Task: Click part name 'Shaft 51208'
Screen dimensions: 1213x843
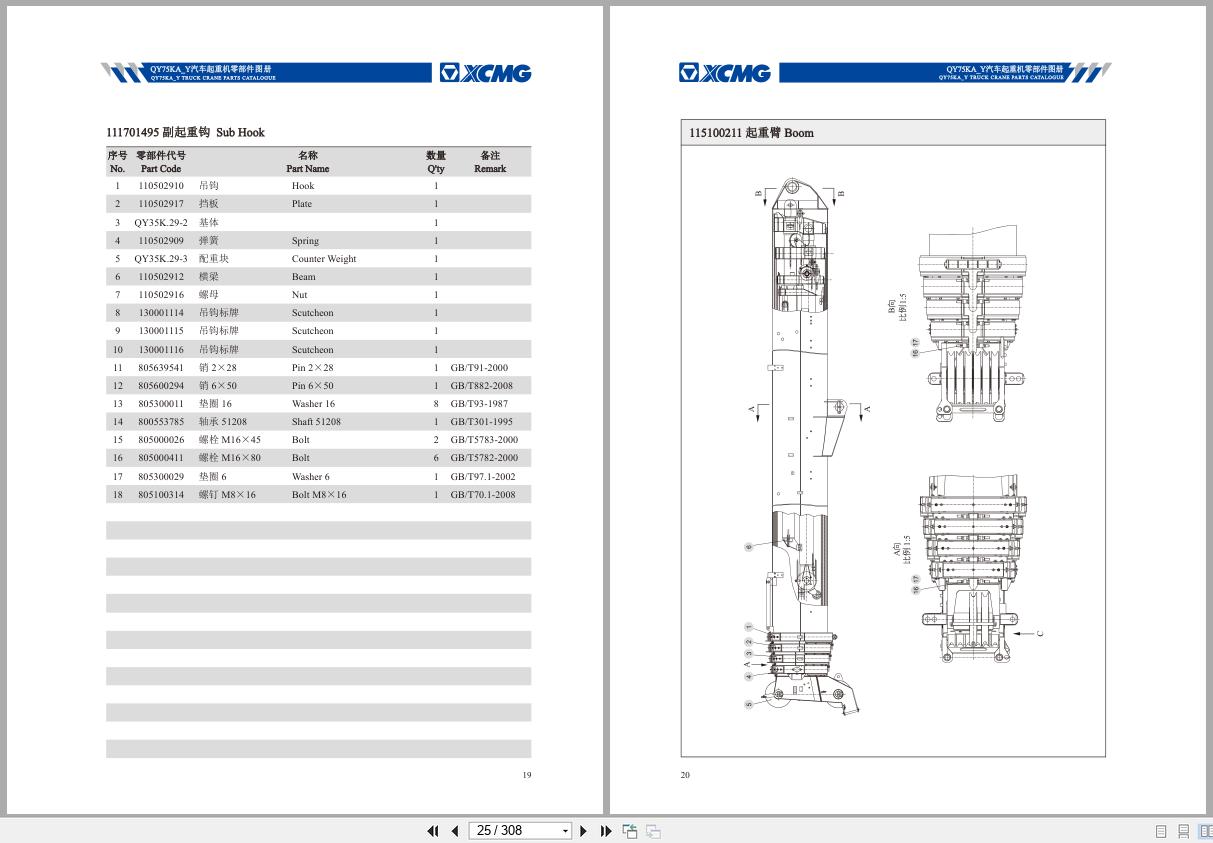Action: tap(316, 422)
